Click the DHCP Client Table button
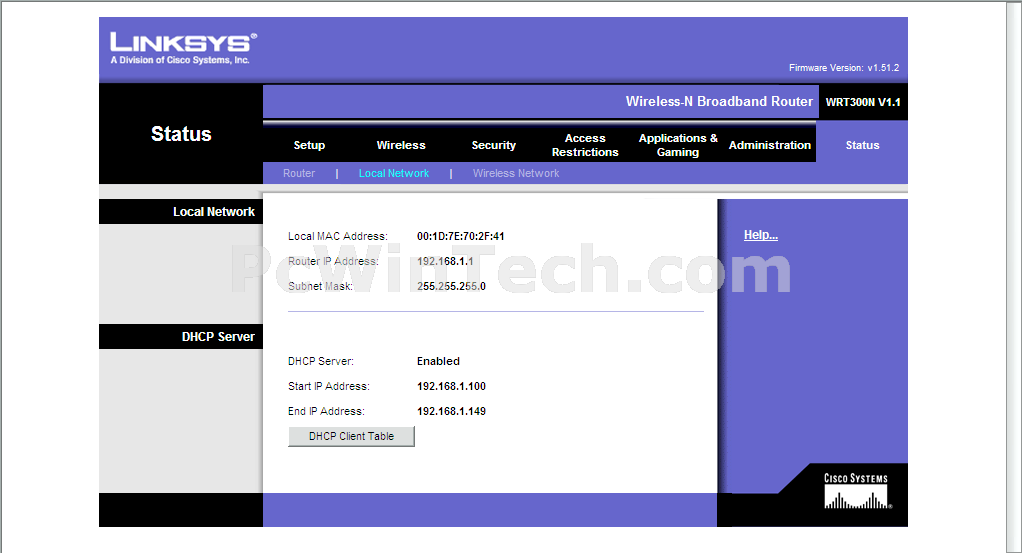1022x553 pixels. pyautogui.click(x=351, y=436)
